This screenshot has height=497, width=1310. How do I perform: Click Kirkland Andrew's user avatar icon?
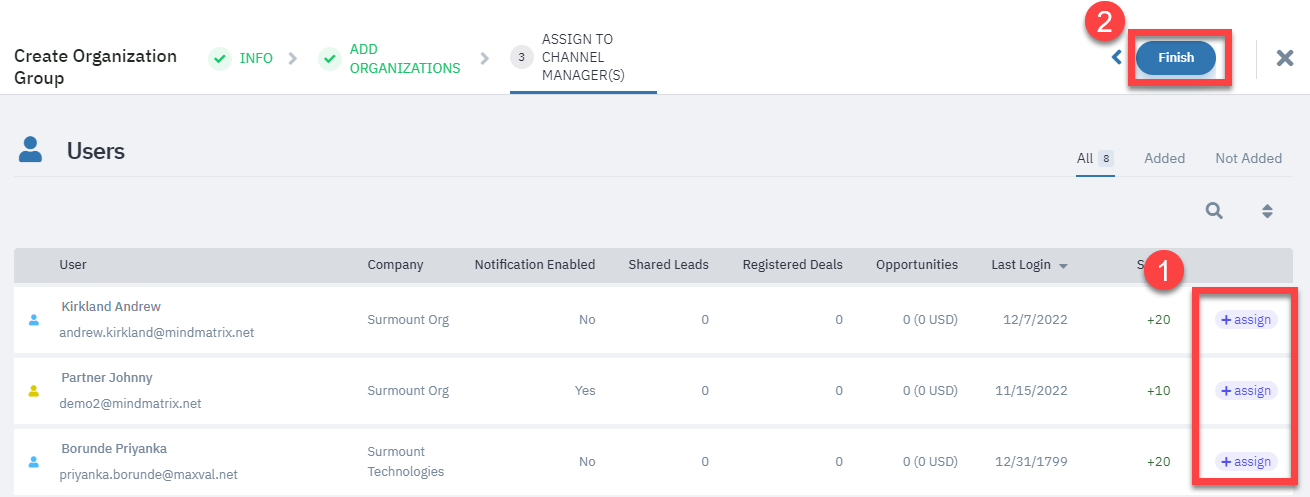pyautogui.click(x=34, y=320)
